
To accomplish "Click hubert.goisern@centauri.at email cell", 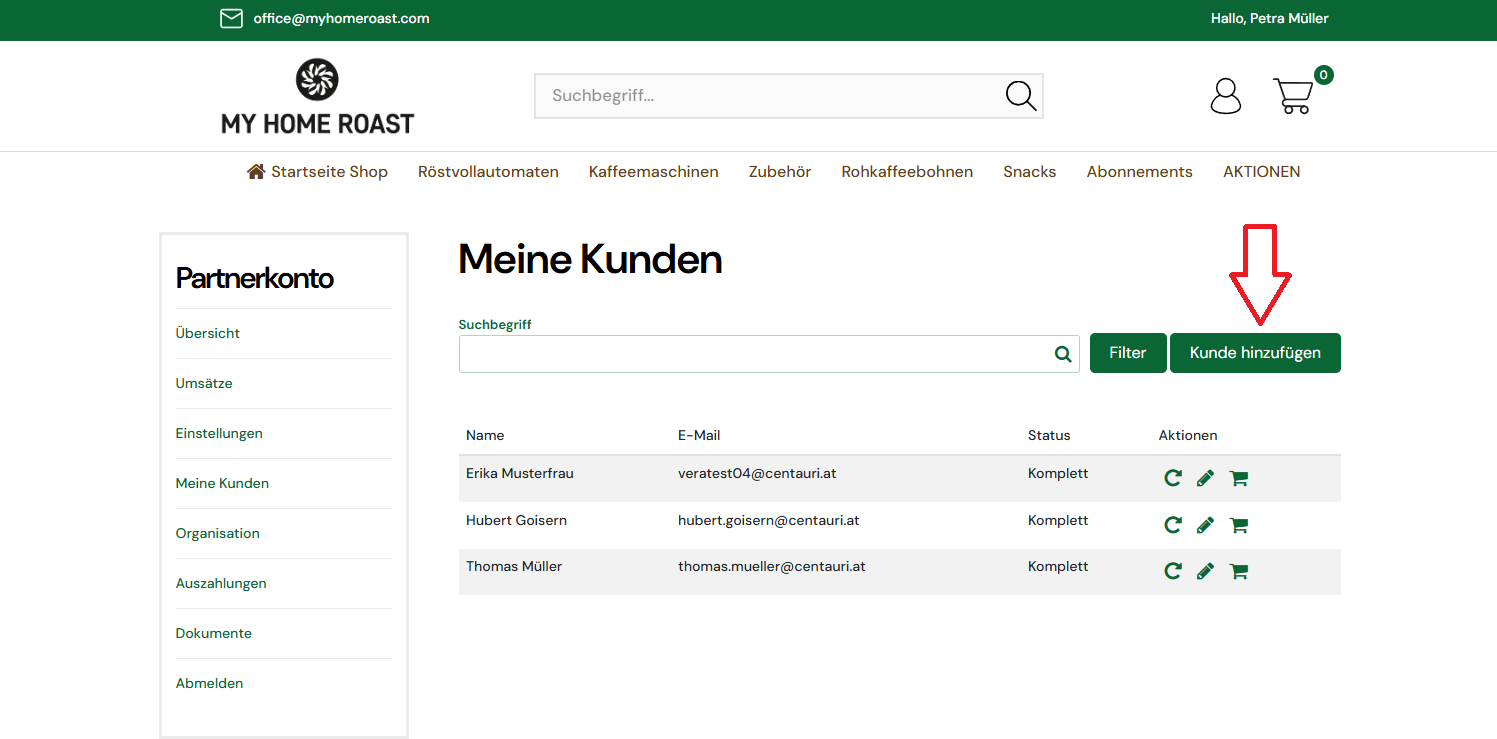I will point(769,520).
